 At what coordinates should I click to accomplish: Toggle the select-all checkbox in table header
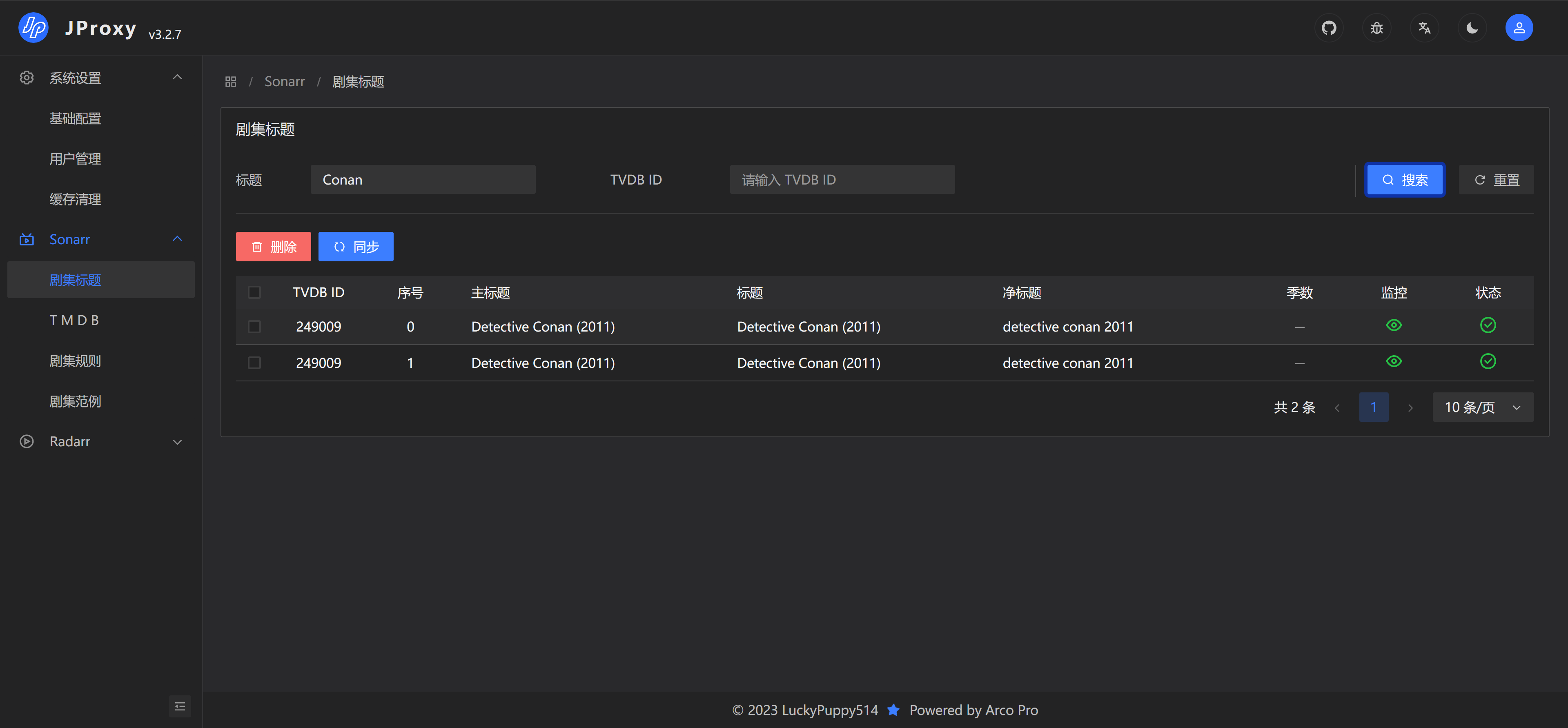[x=254, y=292]
